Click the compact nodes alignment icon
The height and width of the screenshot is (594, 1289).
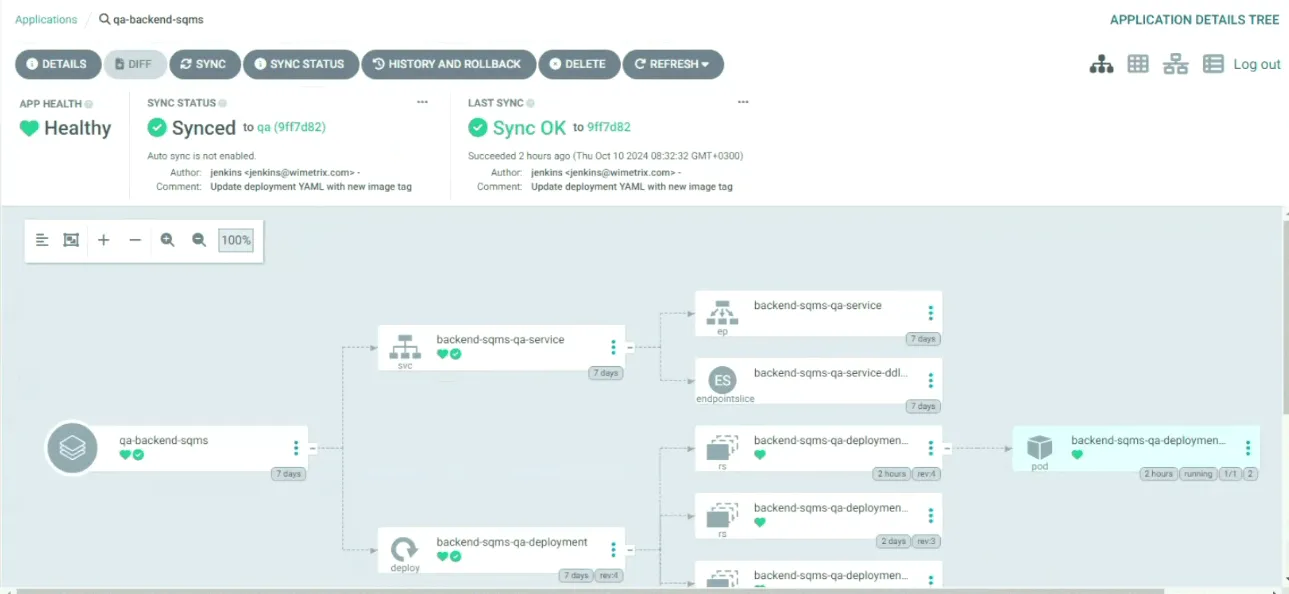[42, 240]
